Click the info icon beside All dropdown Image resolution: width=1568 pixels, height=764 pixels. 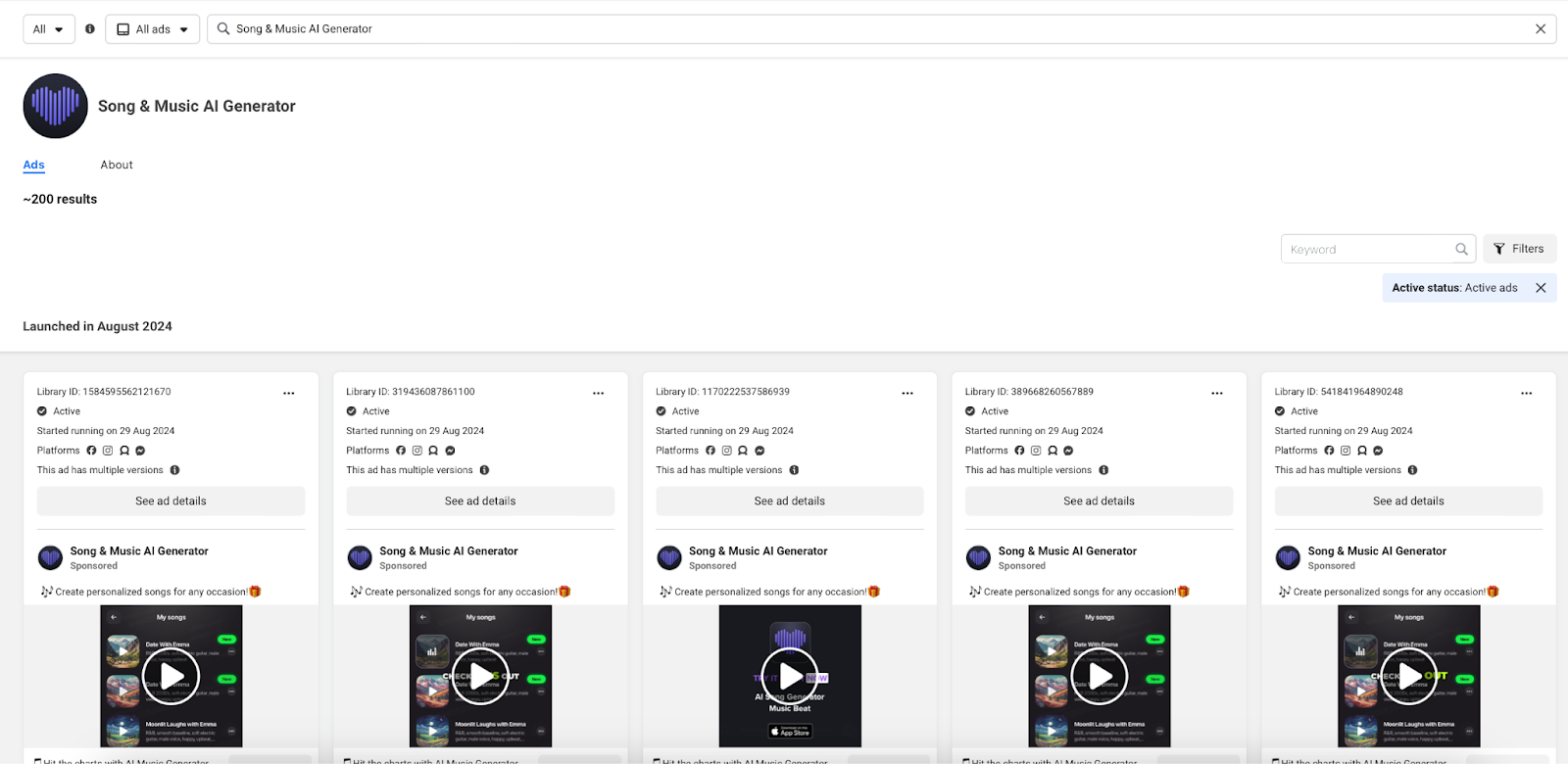(90, 29)
